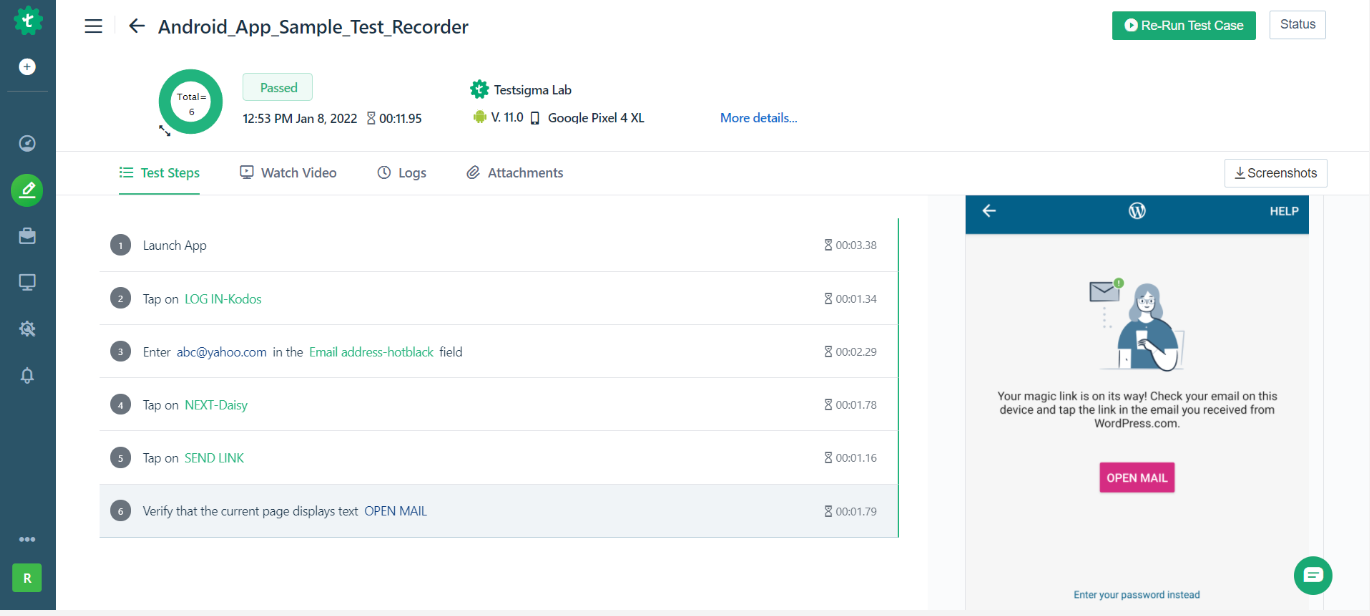This screenshot has height=616, width=1370.
Task: Select step 2 Tap on LOG IN-Kodos
Action: click(x=499, y=298)
